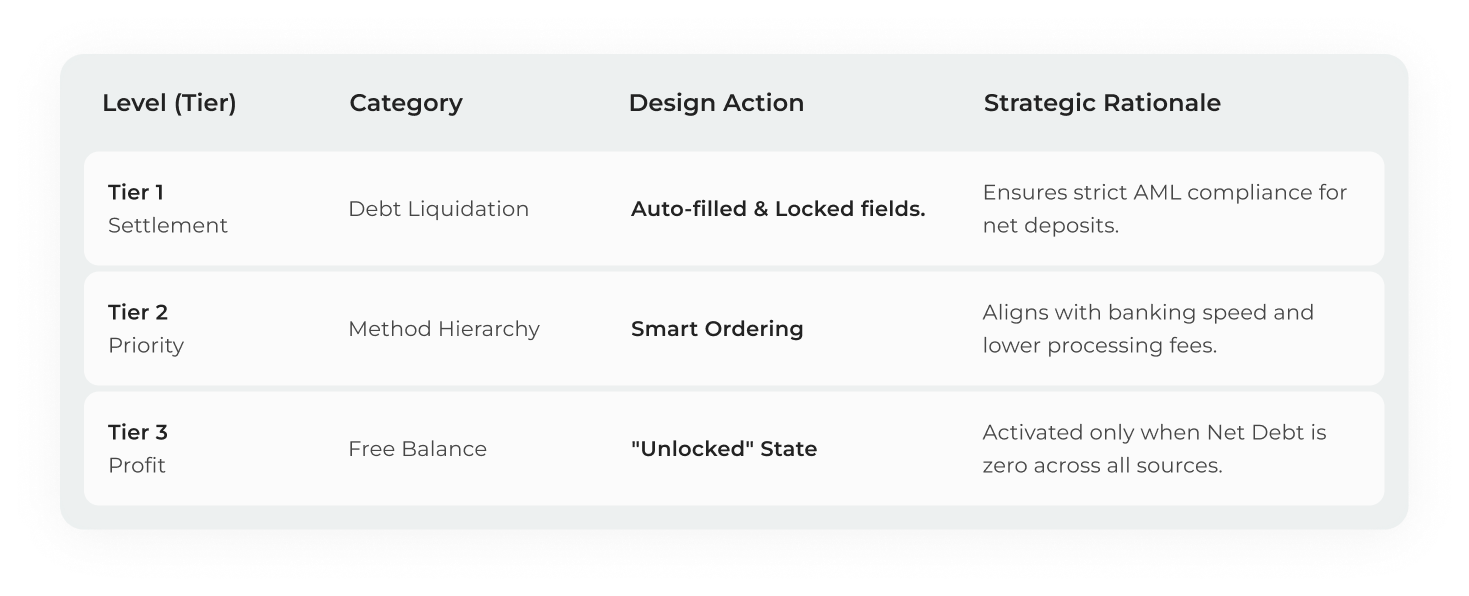
Task: Click the Smart Ordering design action
Action: coord(716,329)
